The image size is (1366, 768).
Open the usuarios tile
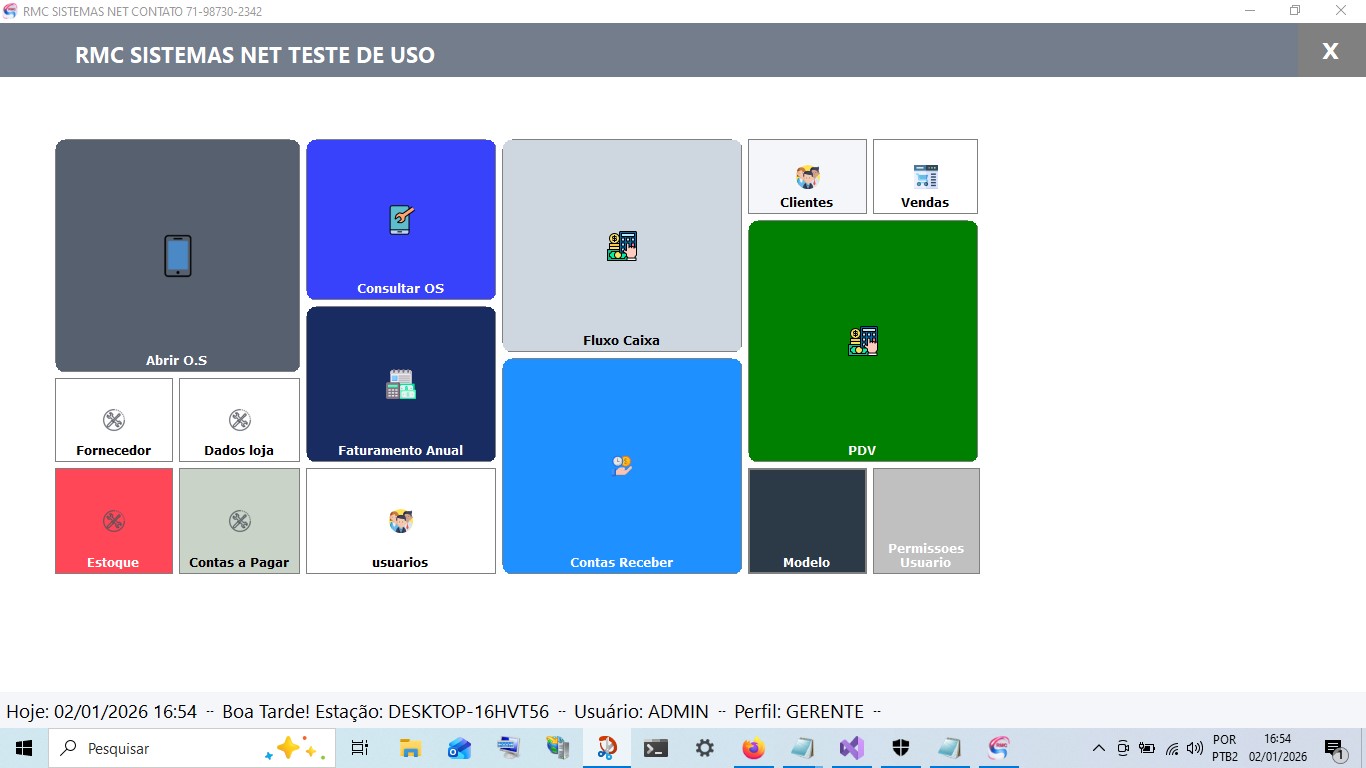(400, 521)
